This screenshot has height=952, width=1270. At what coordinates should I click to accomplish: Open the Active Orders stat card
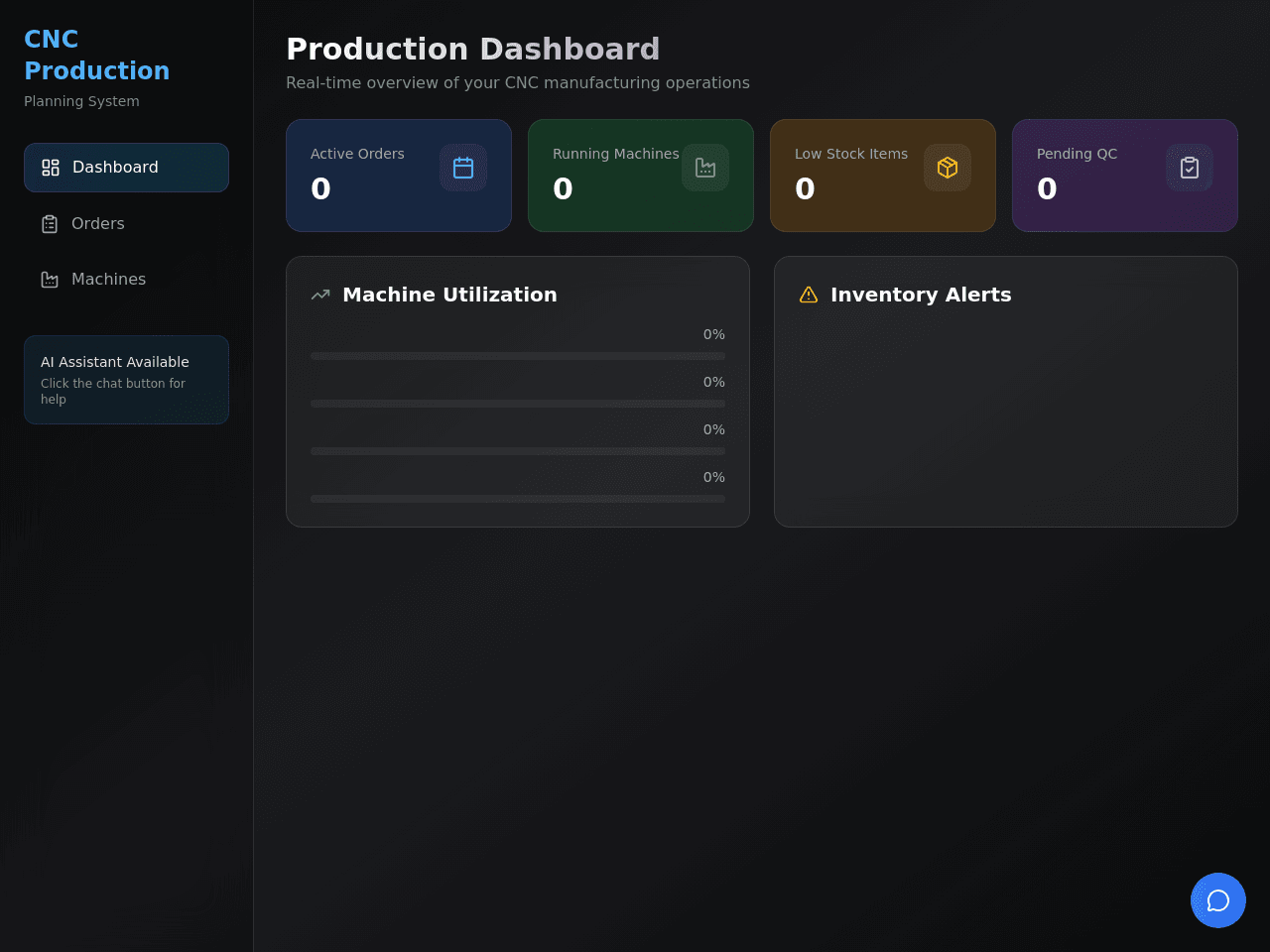pyautogui.click(x=399, y=176)
